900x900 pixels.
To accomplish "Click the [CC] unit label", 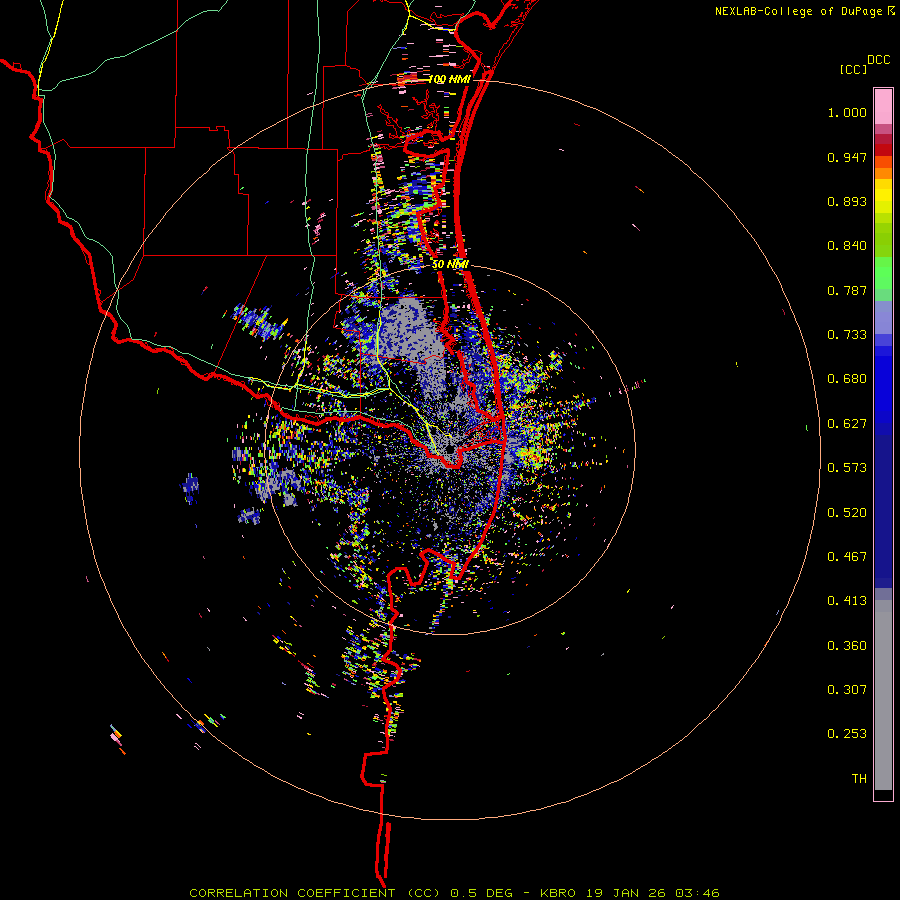I will (853, 69).
